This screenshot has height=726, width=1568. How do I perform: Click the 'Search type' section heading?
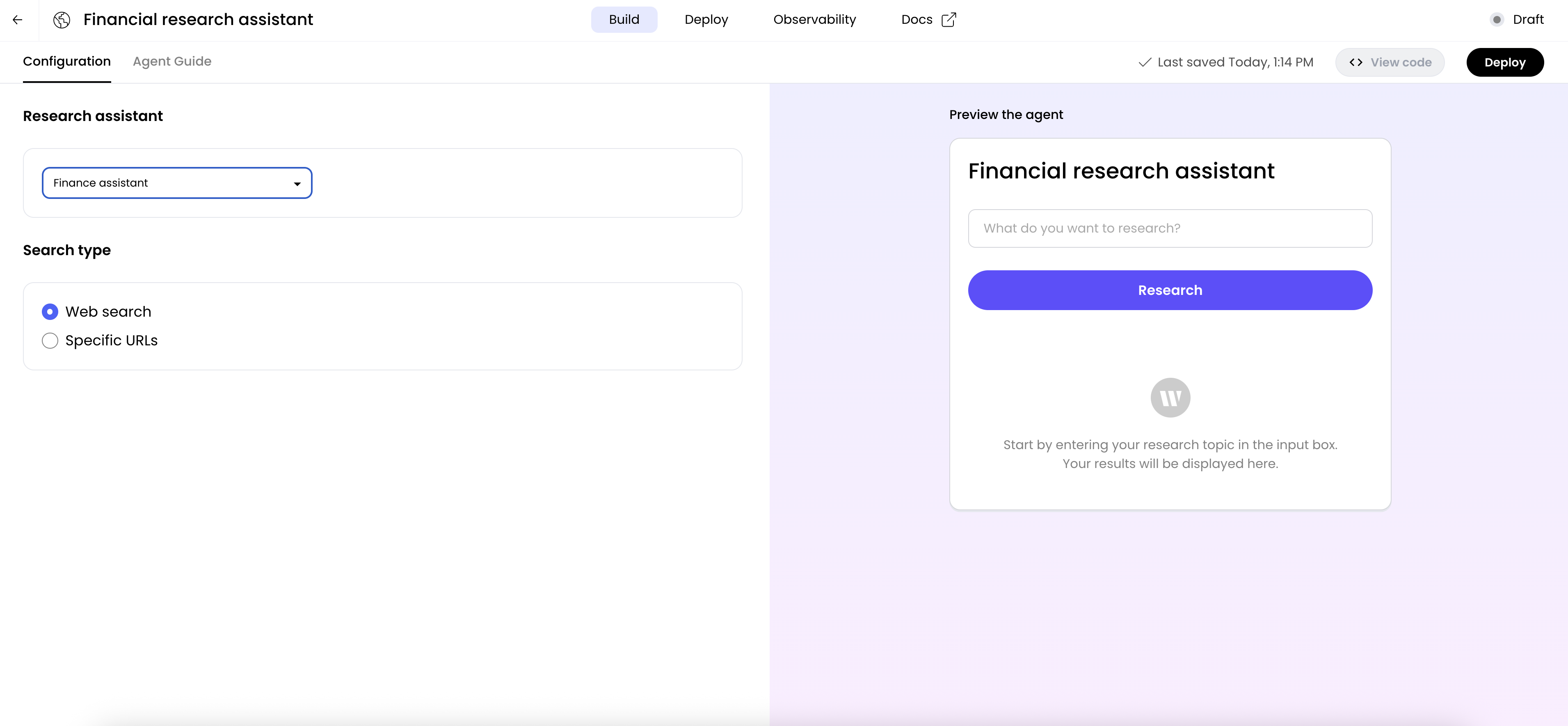click(67, 251)
